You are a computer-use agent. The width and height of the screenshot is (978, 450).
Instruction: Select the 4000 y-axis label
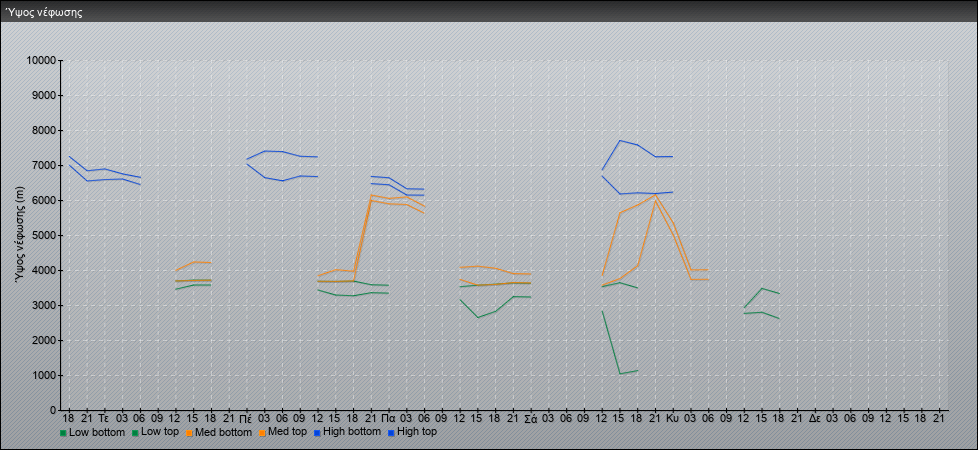pos(44,270)
